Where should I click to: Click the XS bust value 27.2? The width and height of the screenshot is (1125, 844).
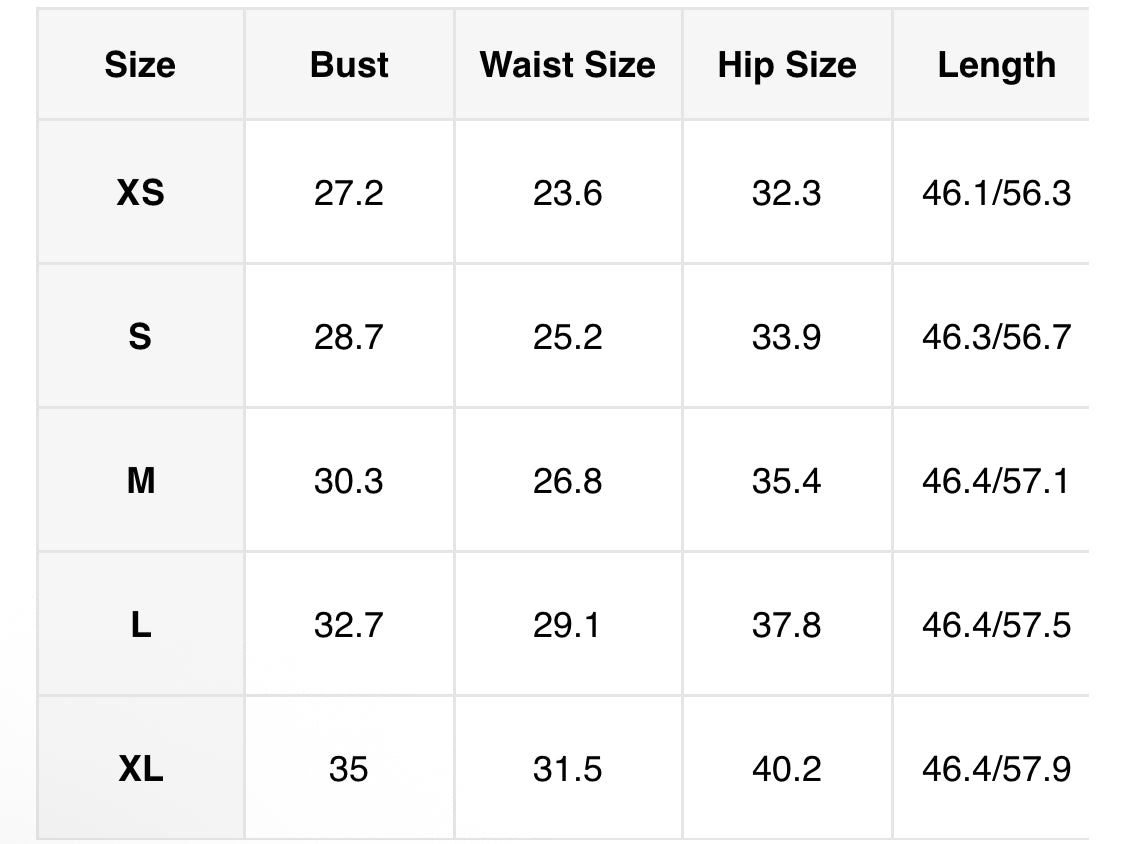pyautogui.click(x=348, y=193)
